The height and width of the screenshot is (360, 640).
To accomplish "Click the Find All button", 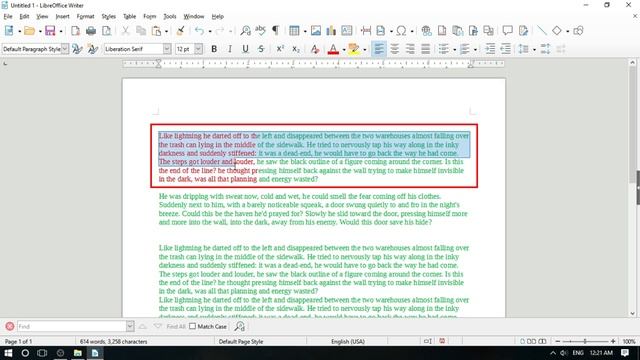I will [x=176, y=327].
